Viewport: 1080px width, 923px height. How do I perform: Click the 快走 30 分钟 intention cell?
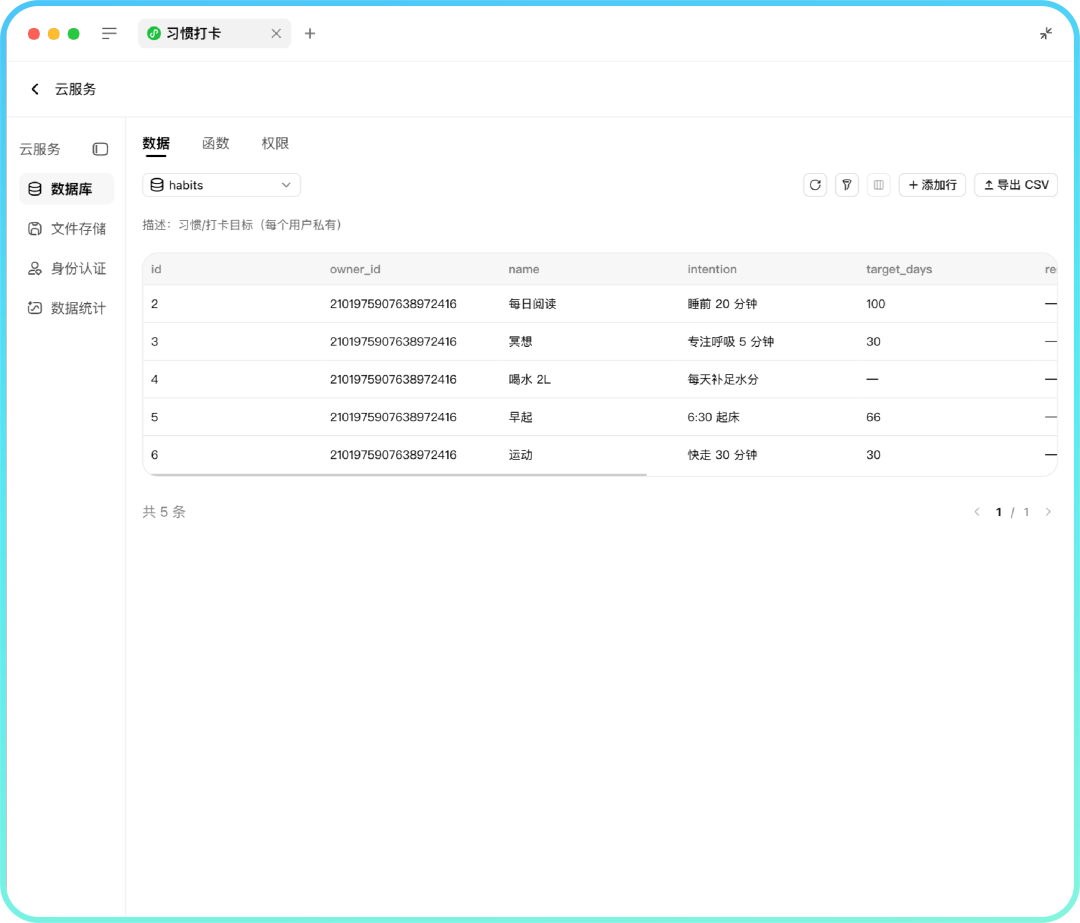tap(723, 455)
